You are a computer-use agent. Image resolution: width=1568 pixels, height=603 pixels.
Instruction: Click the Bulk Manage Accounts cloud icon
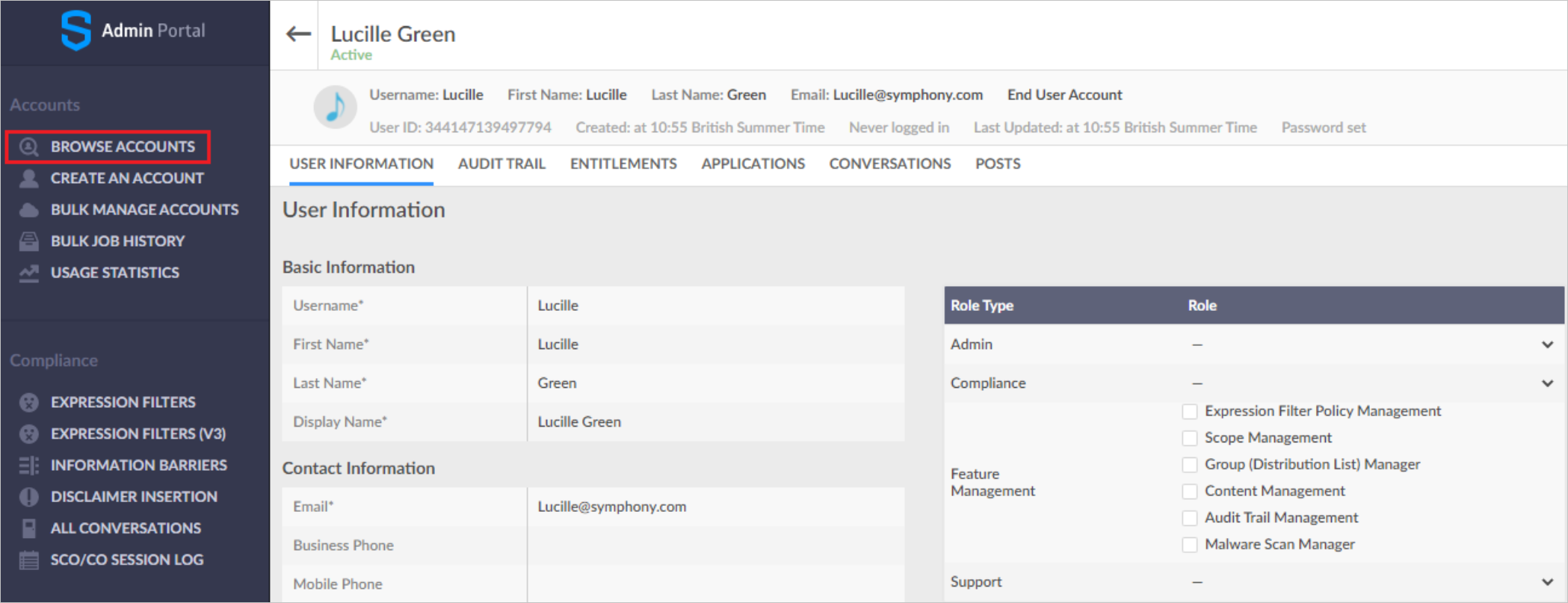[28, 210]
